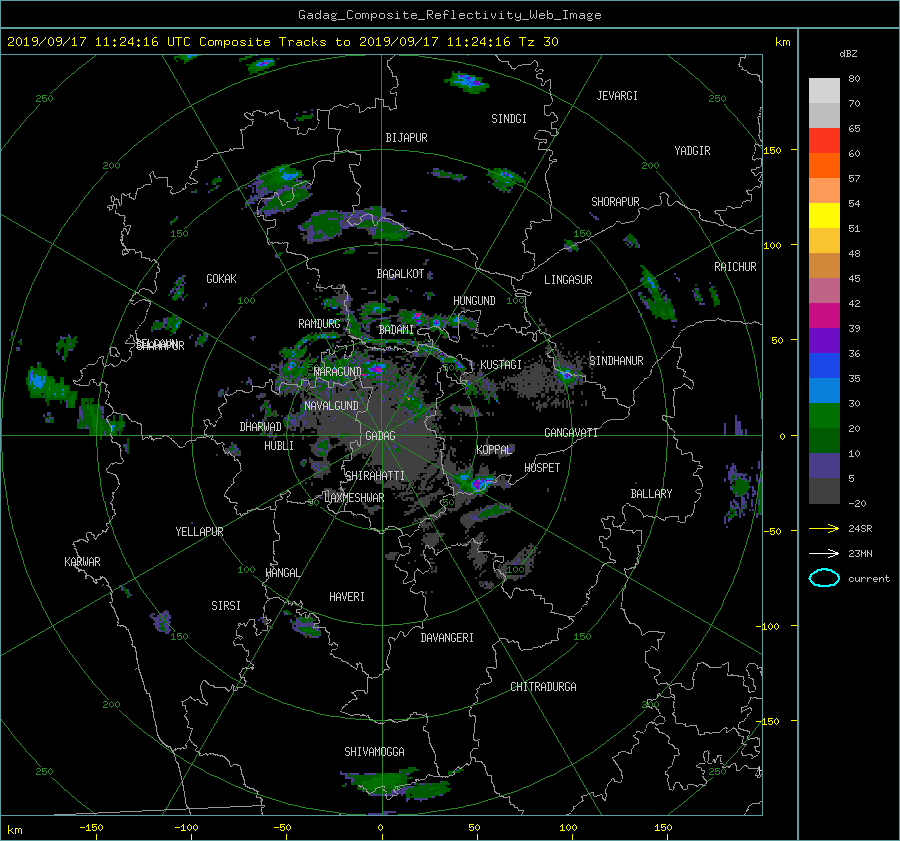
Task: Click the yellow 51-54 dBZ legend swatch
Action: 824,215
